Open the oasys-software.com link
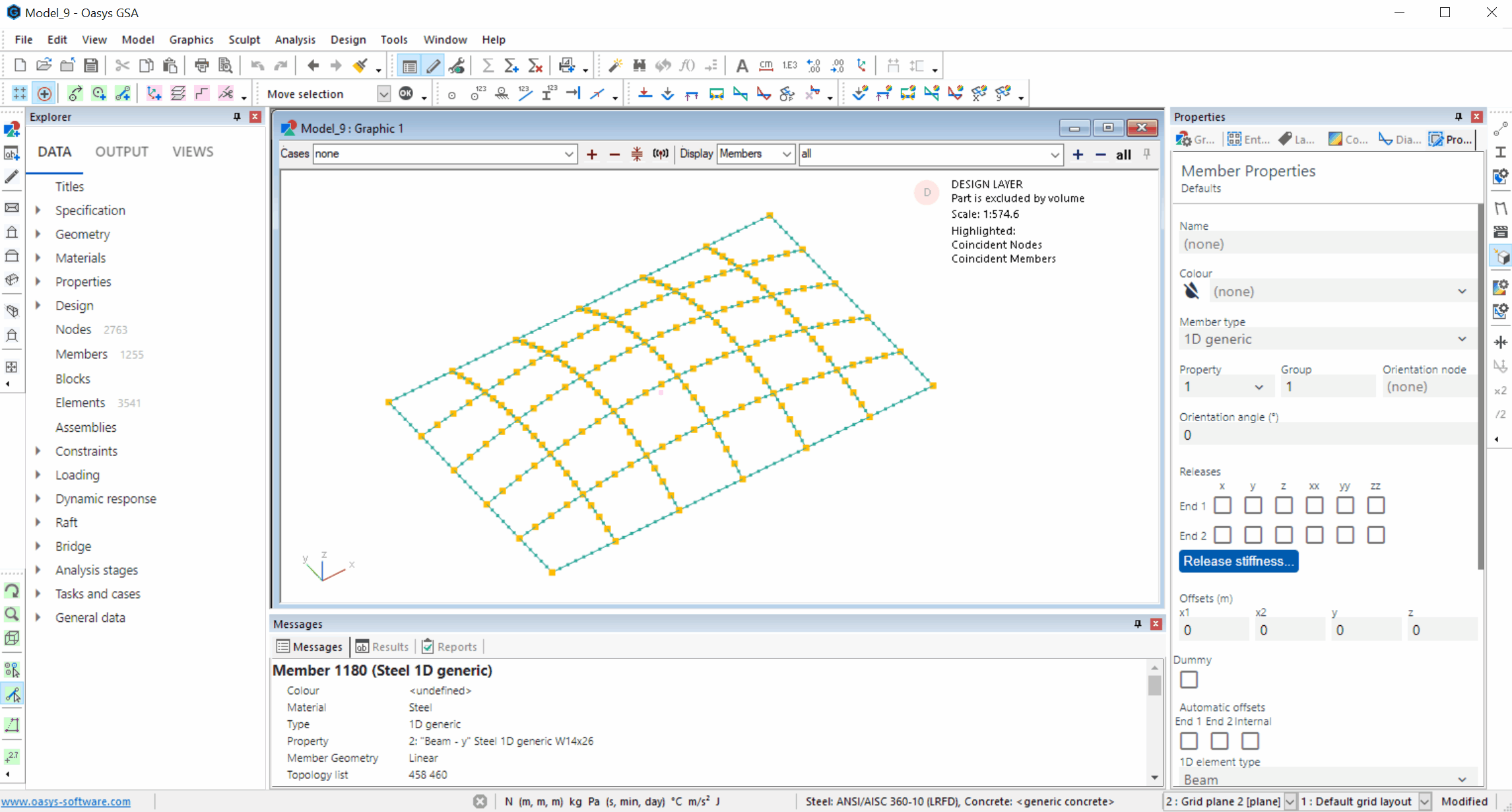This screenshot has height=812, width=1512. (x=66, y=801)
